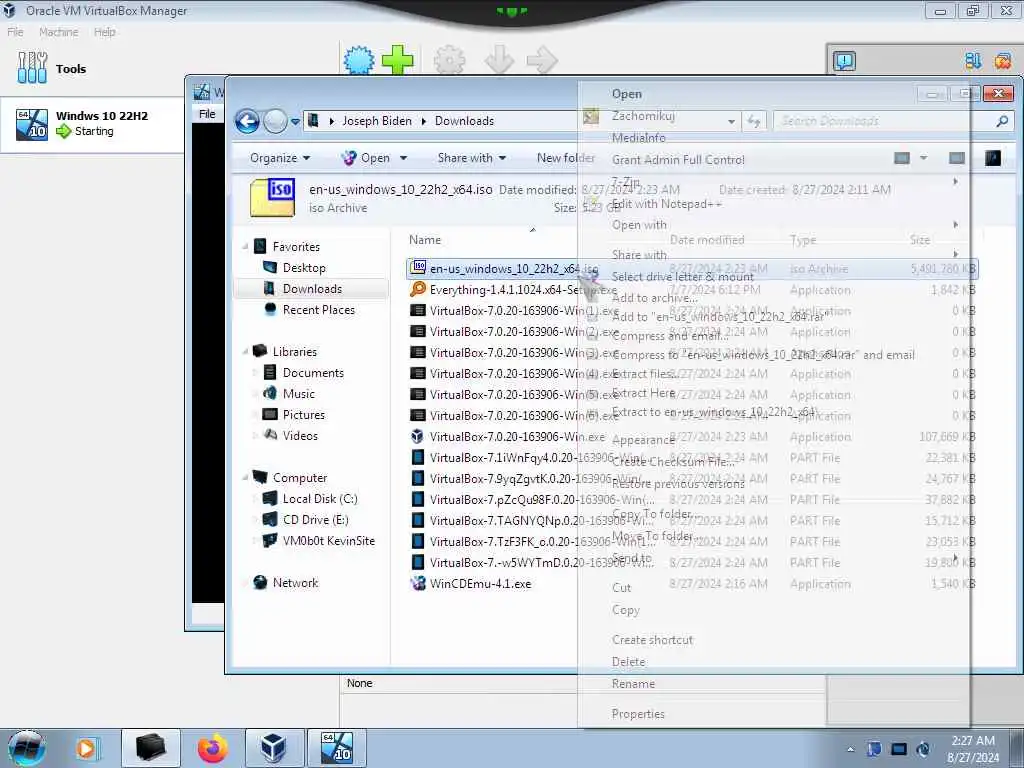Click the black folder taskbar icon

pyautogui.click(x=150, y=748)
